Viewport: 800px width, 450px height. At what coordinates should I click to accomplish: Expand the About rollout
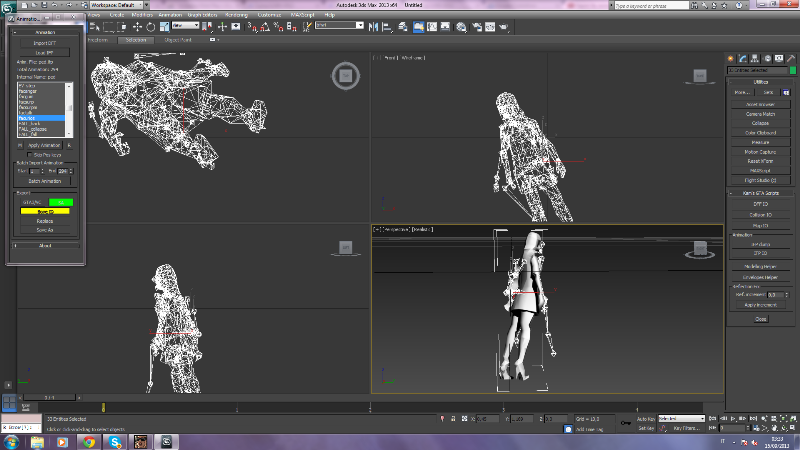click(45, 245)
